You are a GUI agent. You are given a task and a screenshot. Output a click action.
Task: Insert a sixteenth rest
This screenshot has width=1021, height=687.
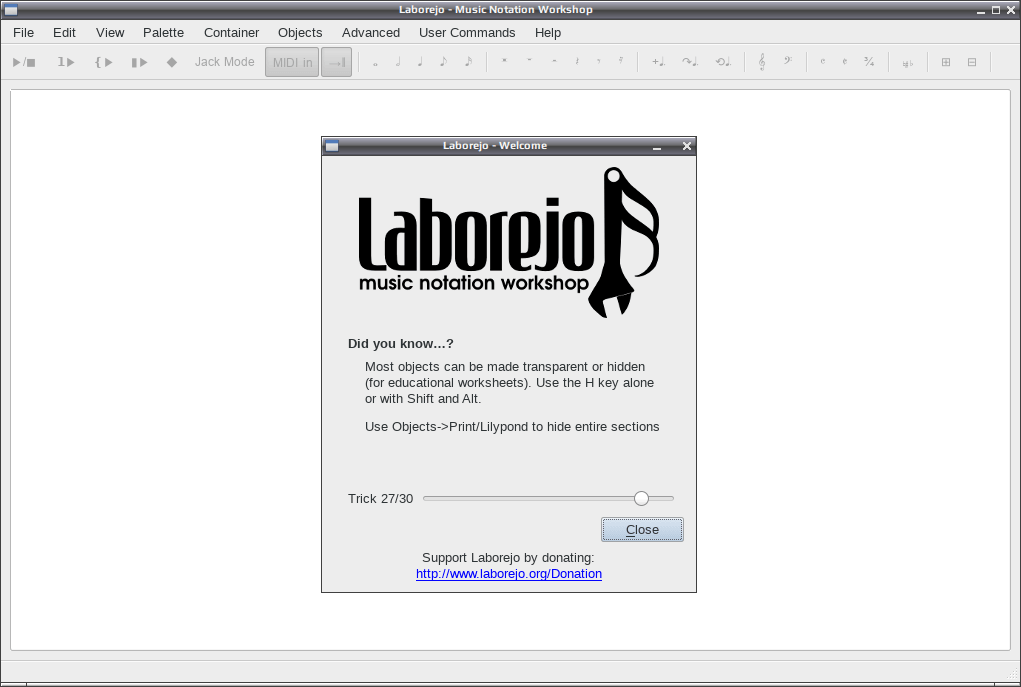(621, 61)
